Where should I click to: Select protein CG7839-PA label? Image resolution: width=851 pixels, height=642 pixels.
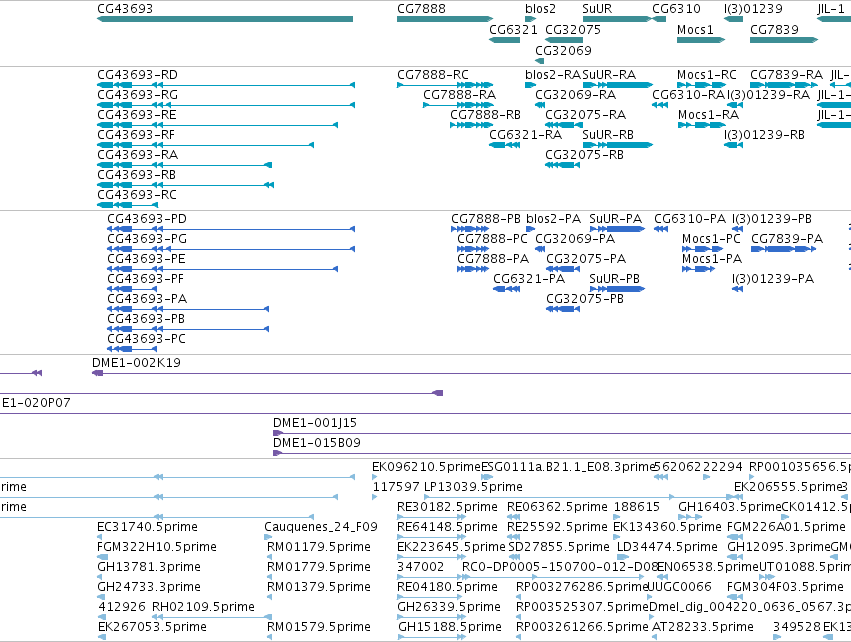coord(788,239)
